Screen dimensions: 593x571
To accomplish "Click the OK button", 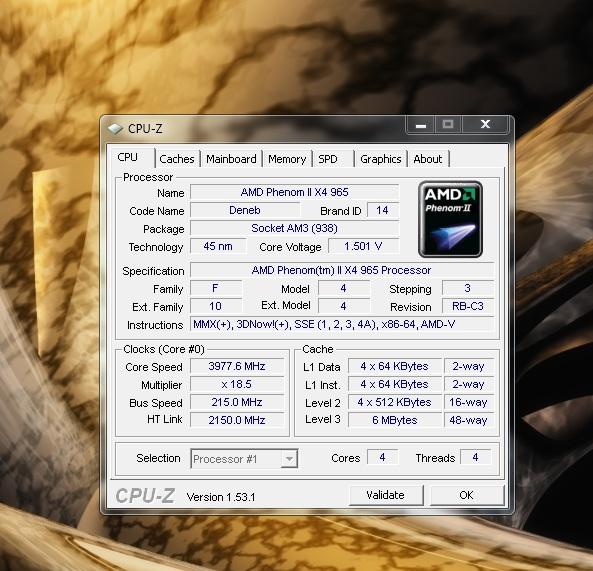I will (467, 495).
